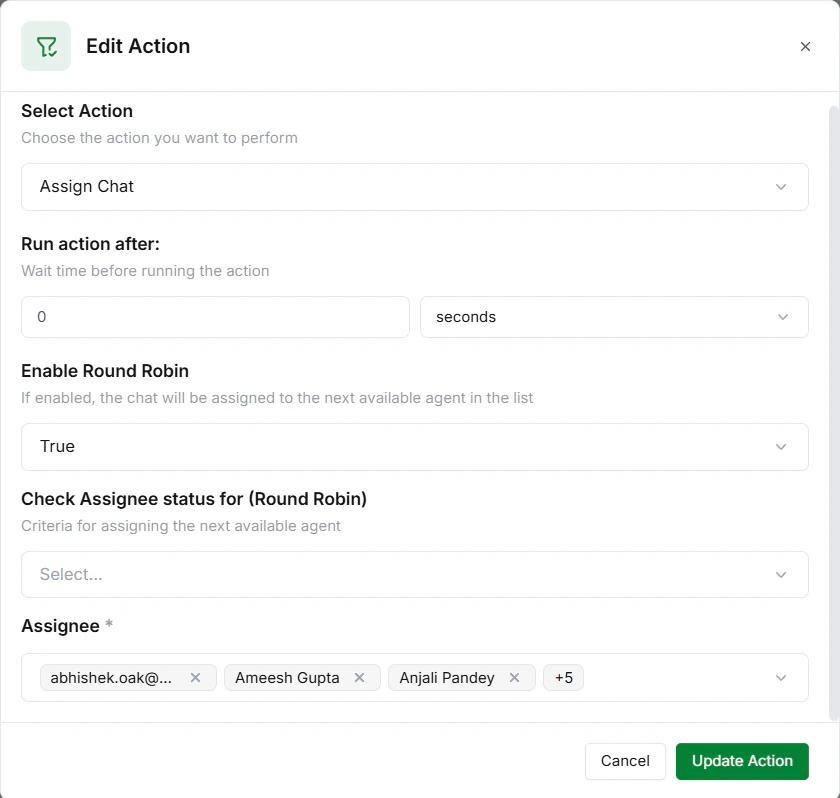Click inside the Assignee chips area
Screen dimensions: 840x798
pos(650,677)
